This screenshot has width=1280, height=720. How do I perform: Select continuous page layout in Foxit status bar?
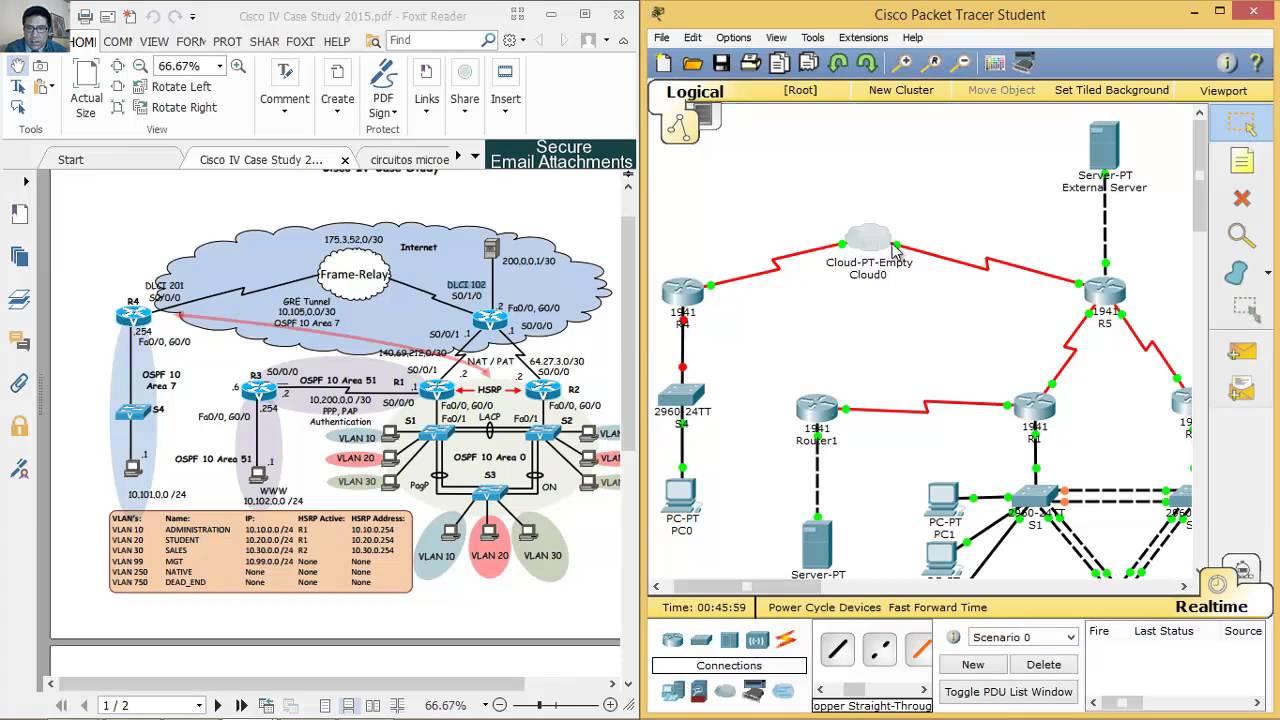348,705
